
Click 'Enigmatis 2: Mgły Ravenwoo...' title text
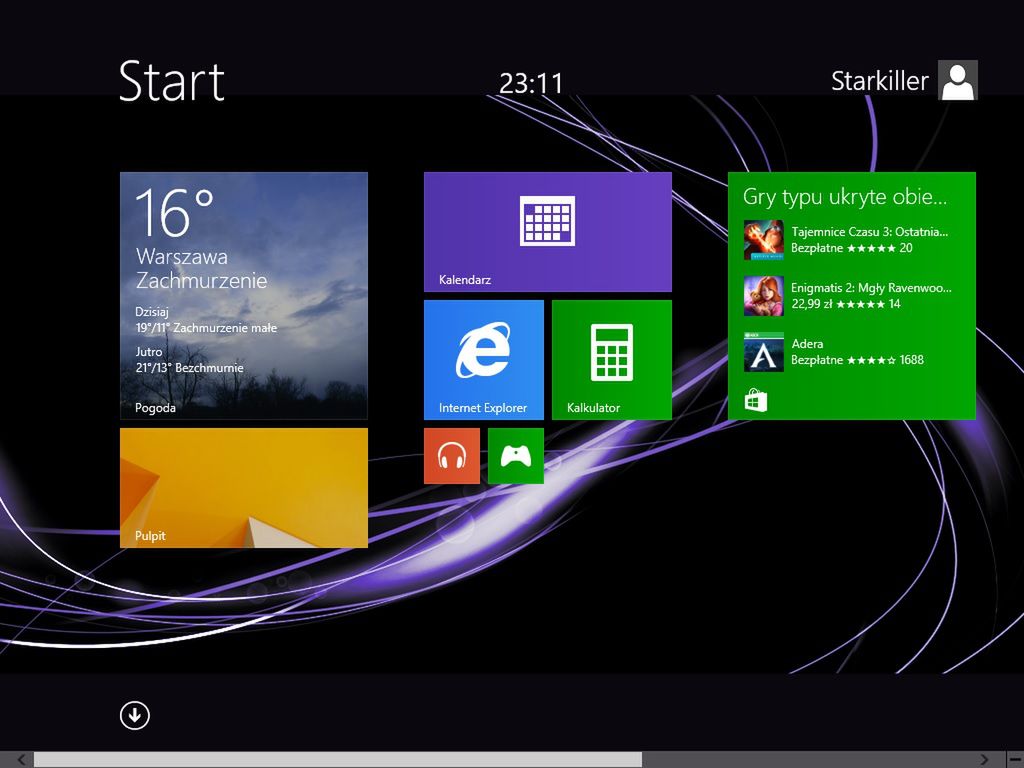(x=871, y=287)
